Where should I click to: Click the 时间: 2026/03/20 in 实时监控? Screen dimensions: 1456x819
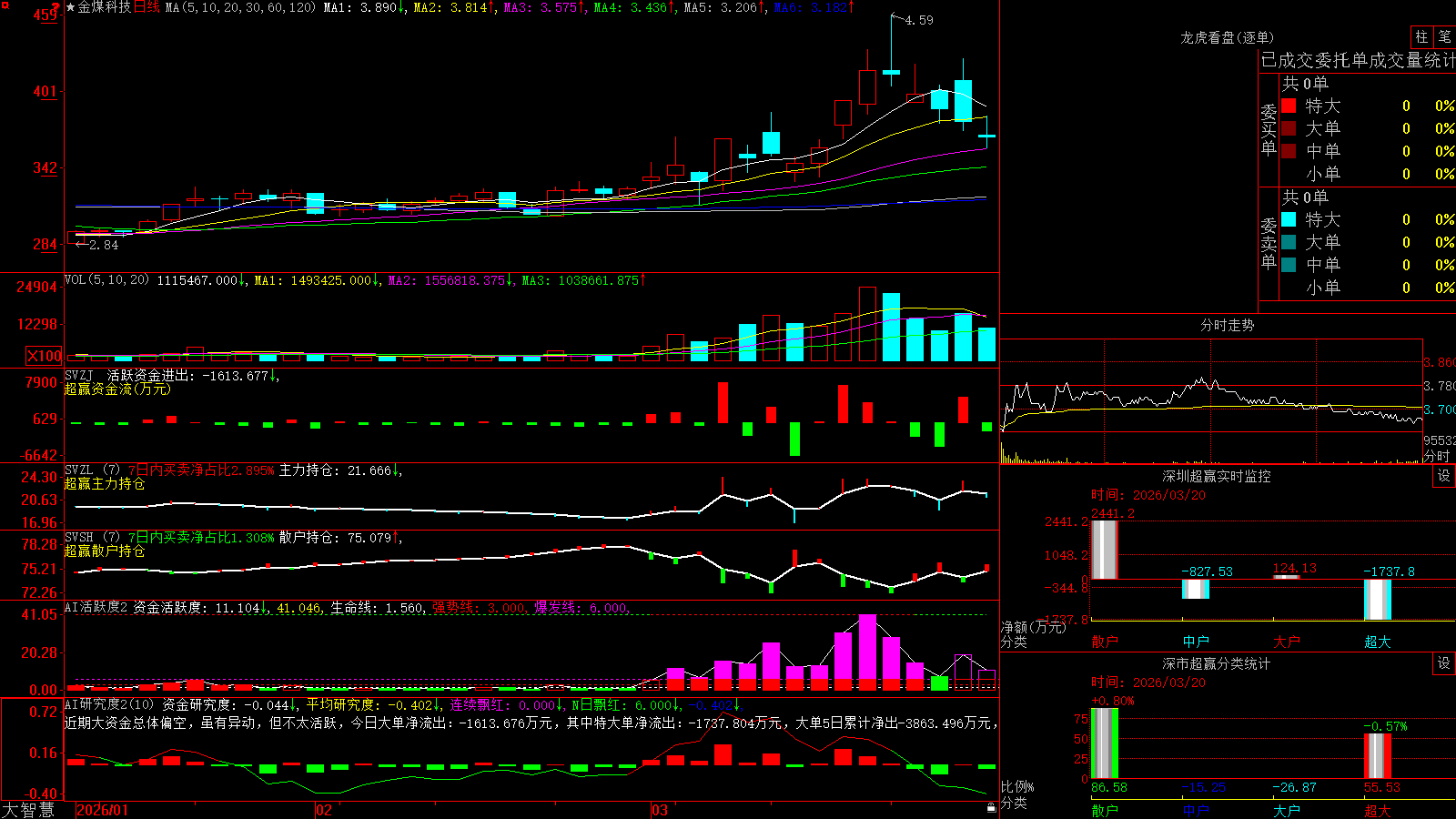(x=1148, y=495)
